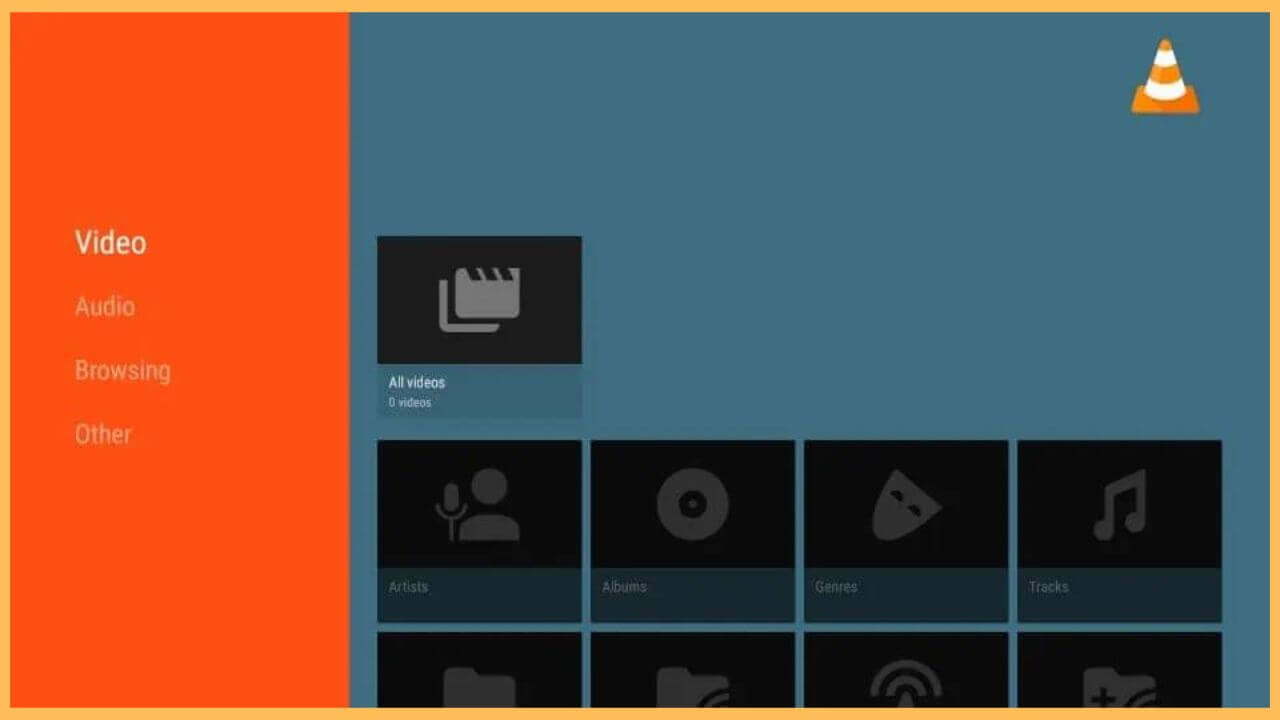Click the network folder icon in bottom row
This screenshot has width=1280, height=720.
pos(692,688)
